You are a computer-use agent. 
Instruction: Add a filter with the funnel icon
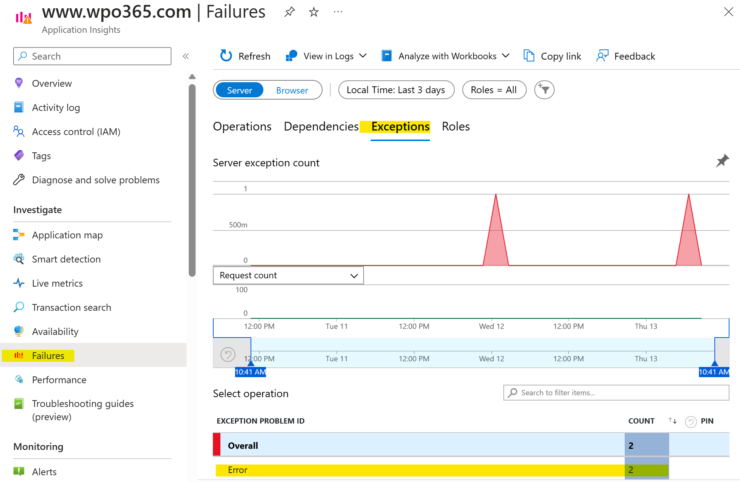click(x=544, y=90)
